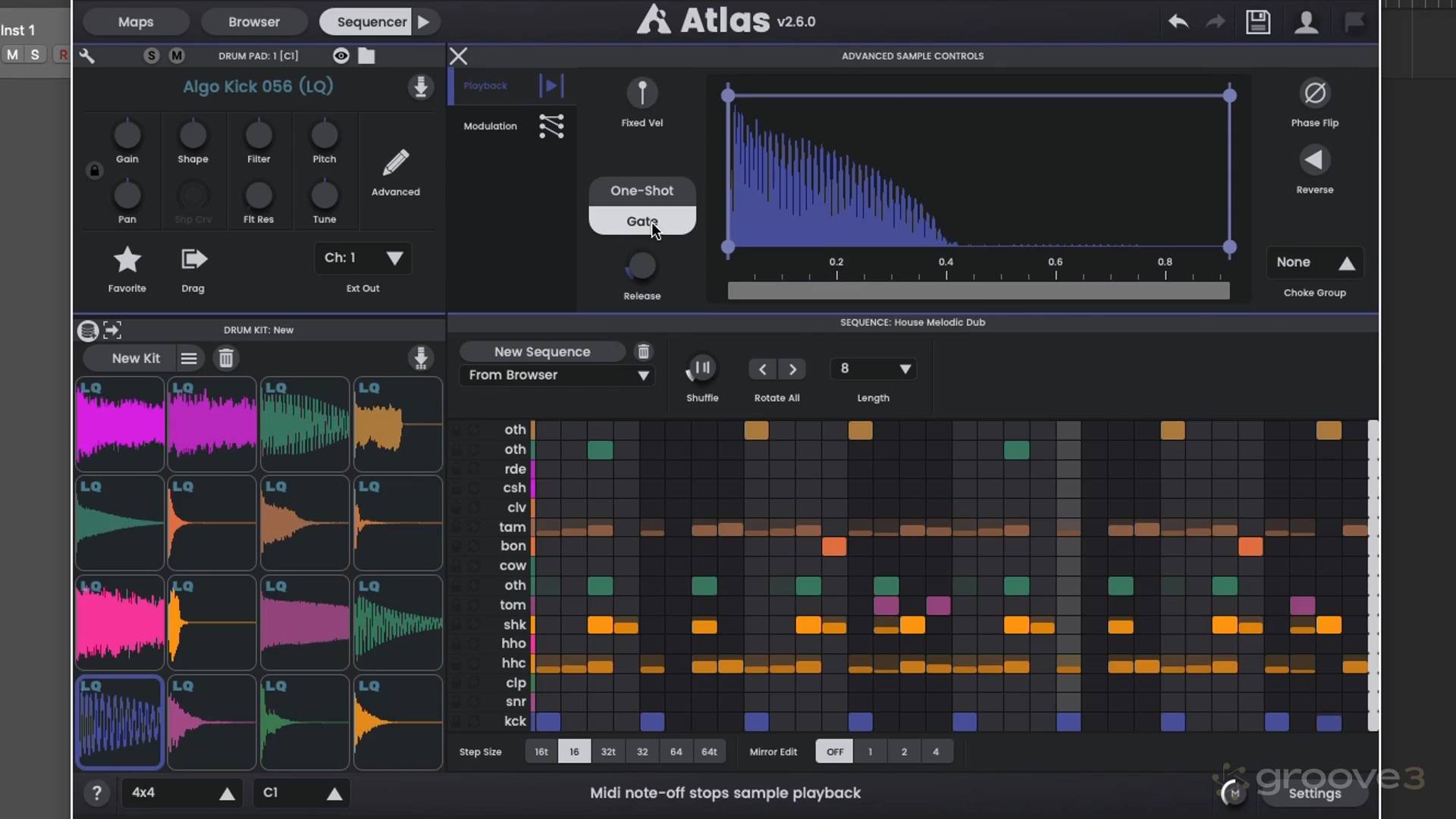This screenshot has width=1456, height=819.
Task: Open the From Browser dropdown
Action: click(x=557, y=375)
